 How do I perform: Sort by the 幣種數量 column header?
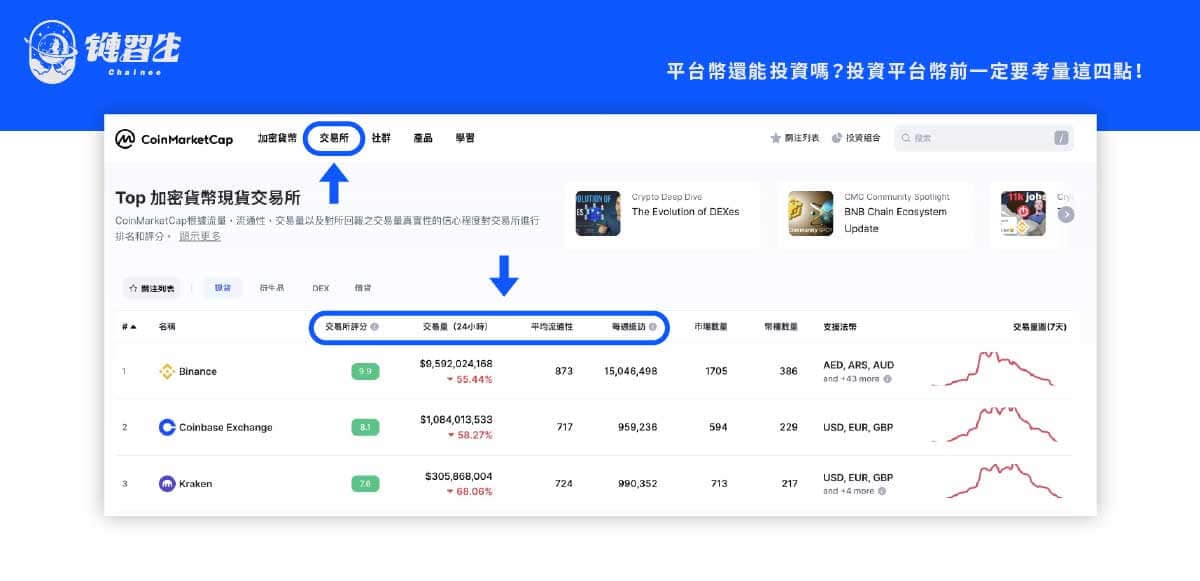point(781,327)
